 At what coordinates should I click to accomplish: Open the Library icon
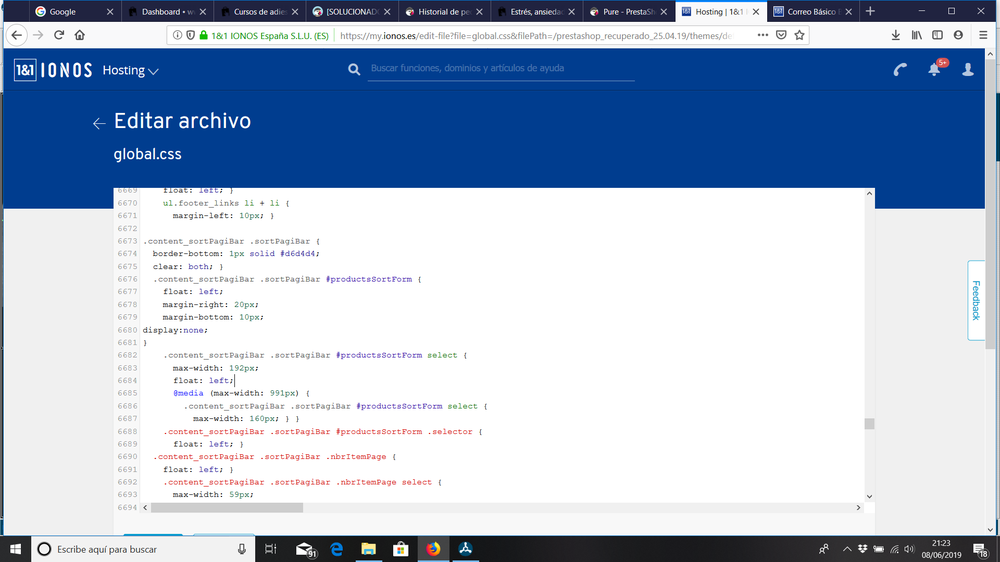(916, 35)
